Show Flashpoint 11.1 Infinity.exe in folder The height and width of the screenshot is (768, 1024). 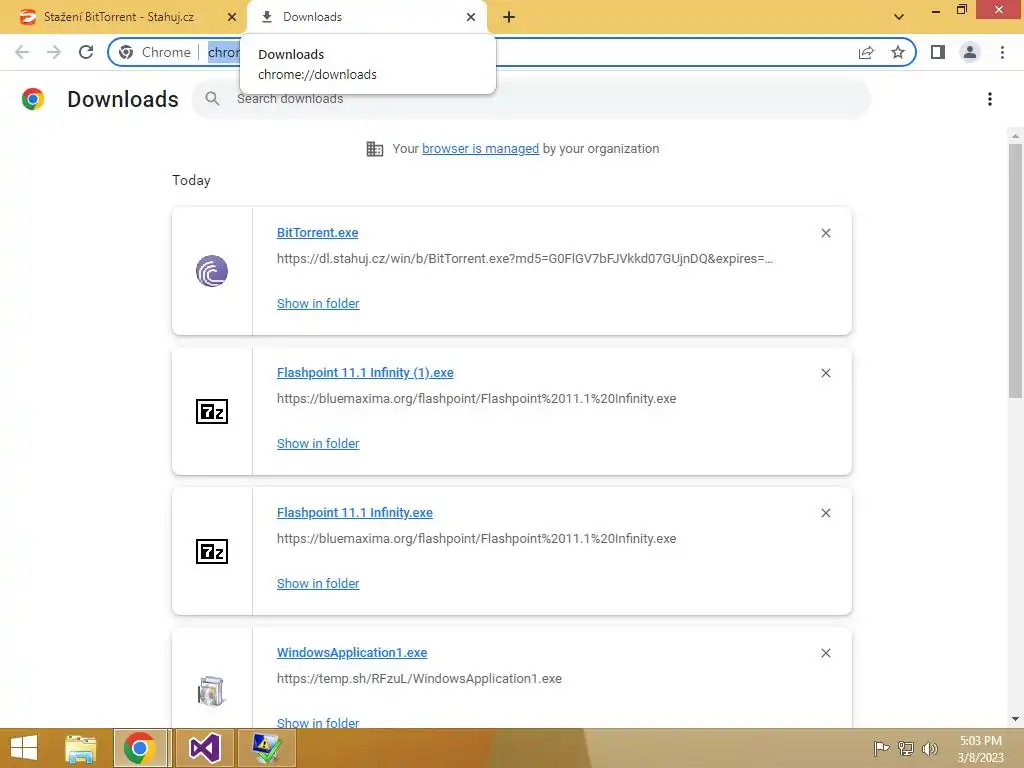318,584
